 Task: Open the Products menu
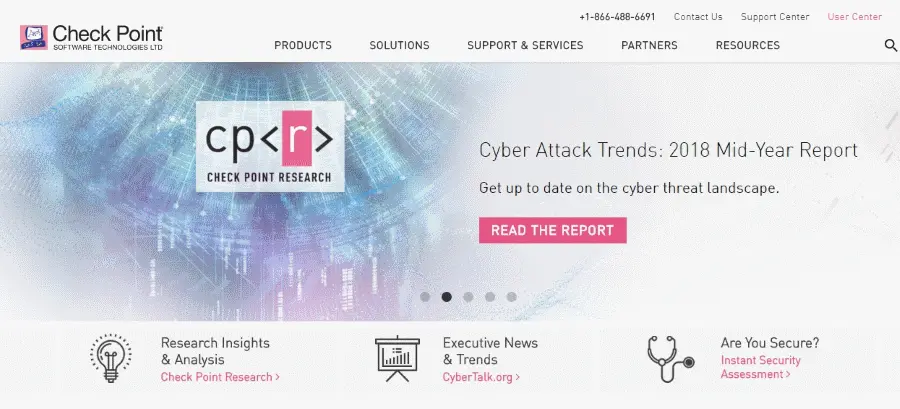tap(303, 45)
